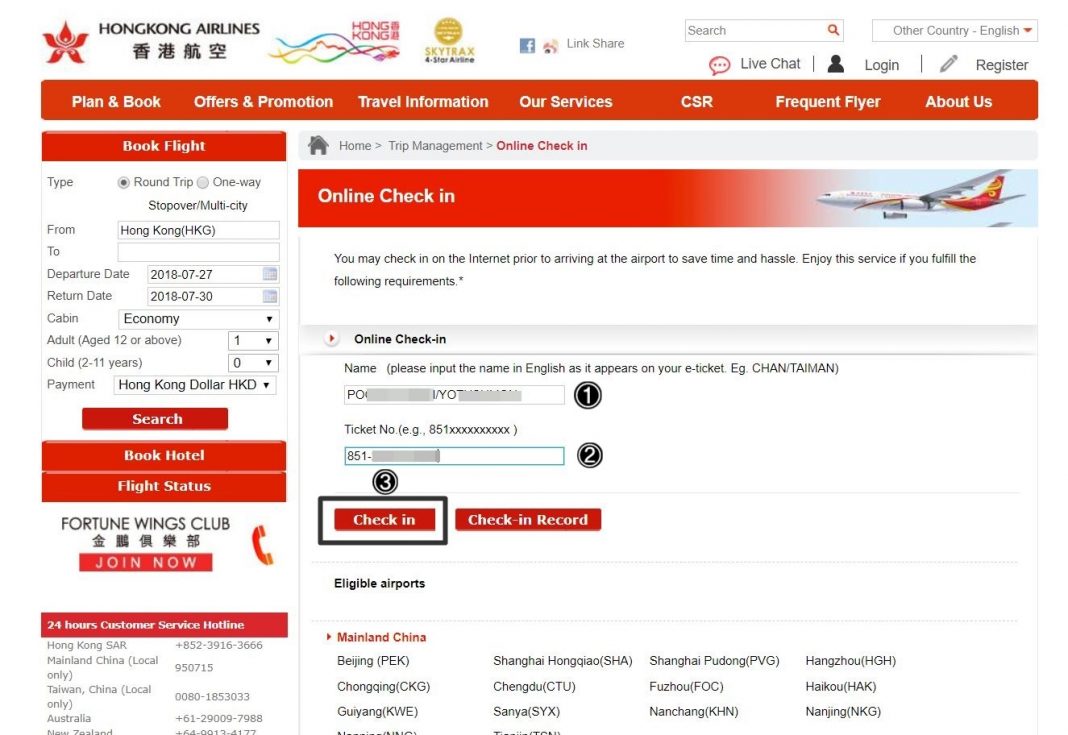The image size is (1068, 735).
Task: Click the flight Search button
Action: (155, 419)
